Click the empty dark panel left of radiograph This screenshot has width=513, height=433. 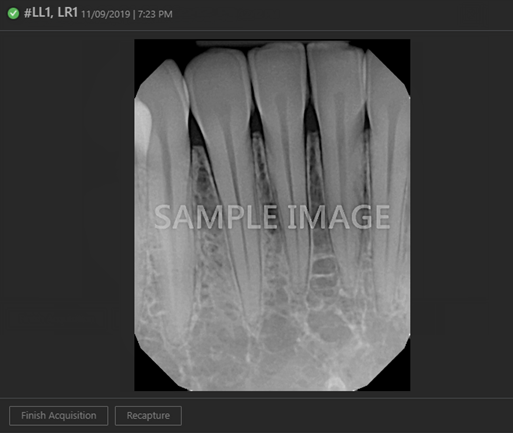(x=67, y=213)
